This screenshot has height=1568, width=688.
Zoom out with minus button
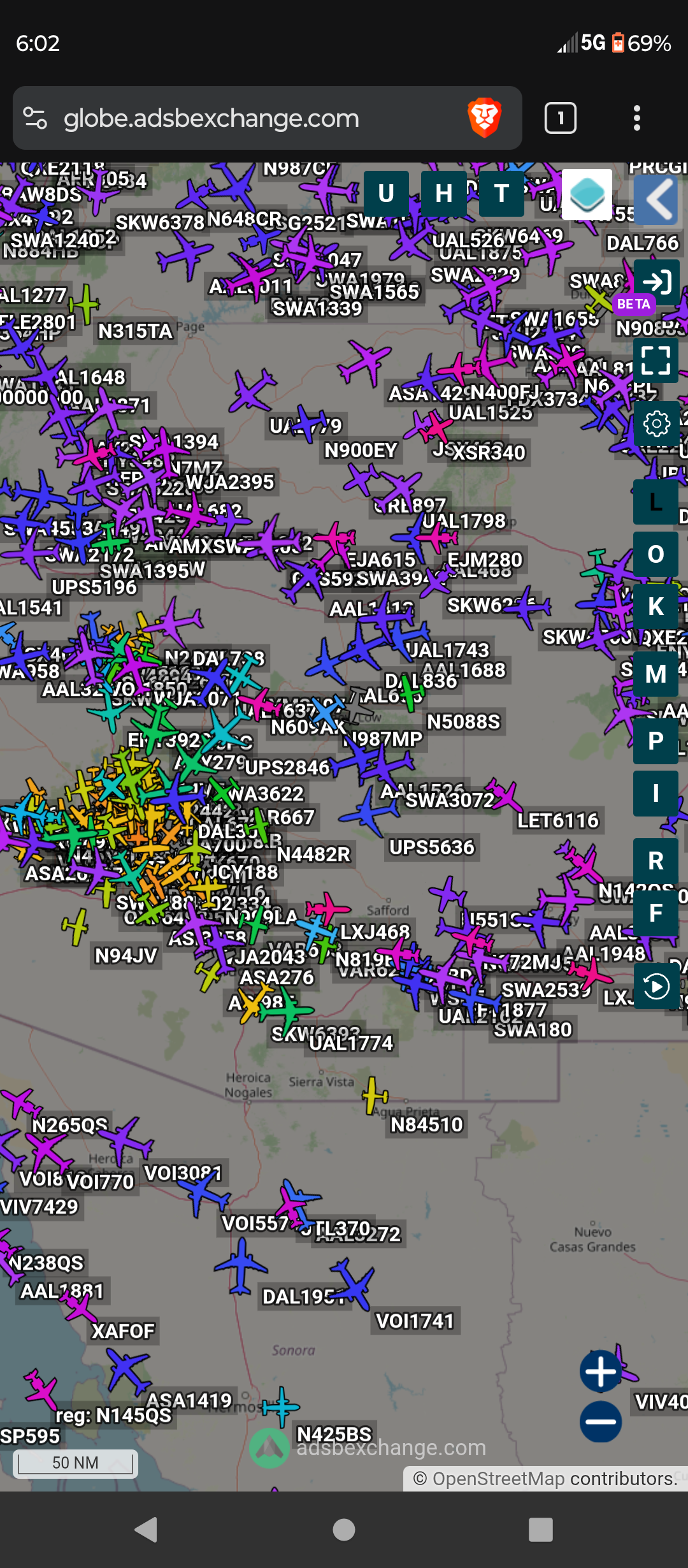(x=601, y=1421)
